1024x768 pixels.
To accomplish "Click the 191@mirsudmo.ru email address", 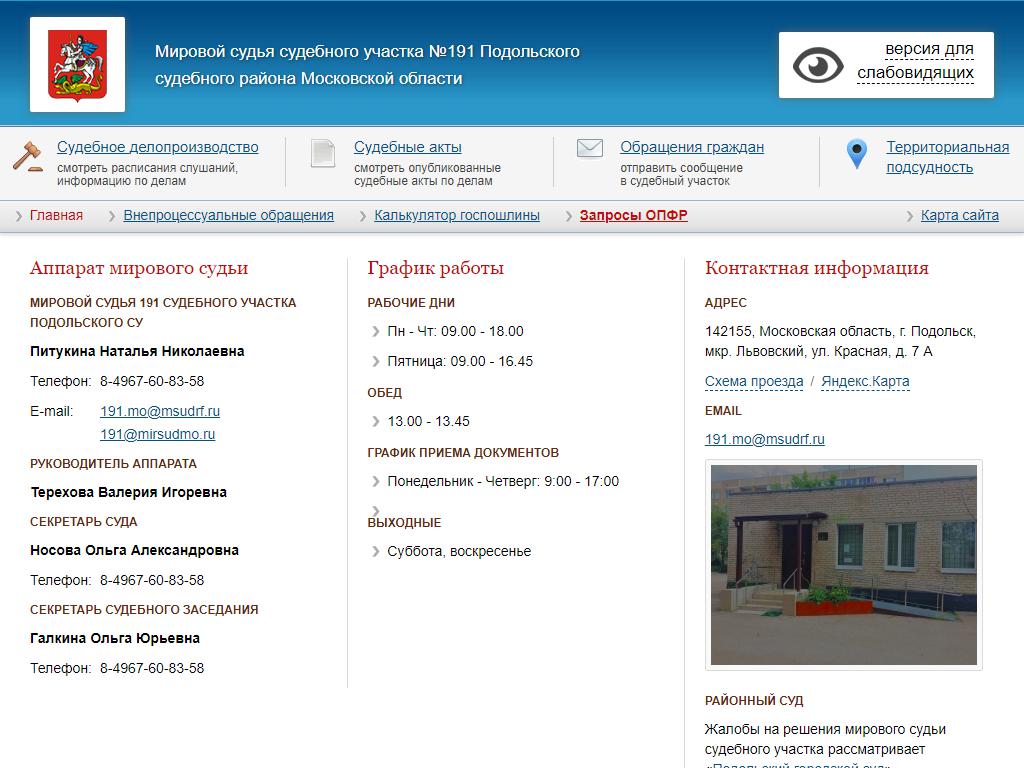I will pyautogui.click(x=157, y=434).
